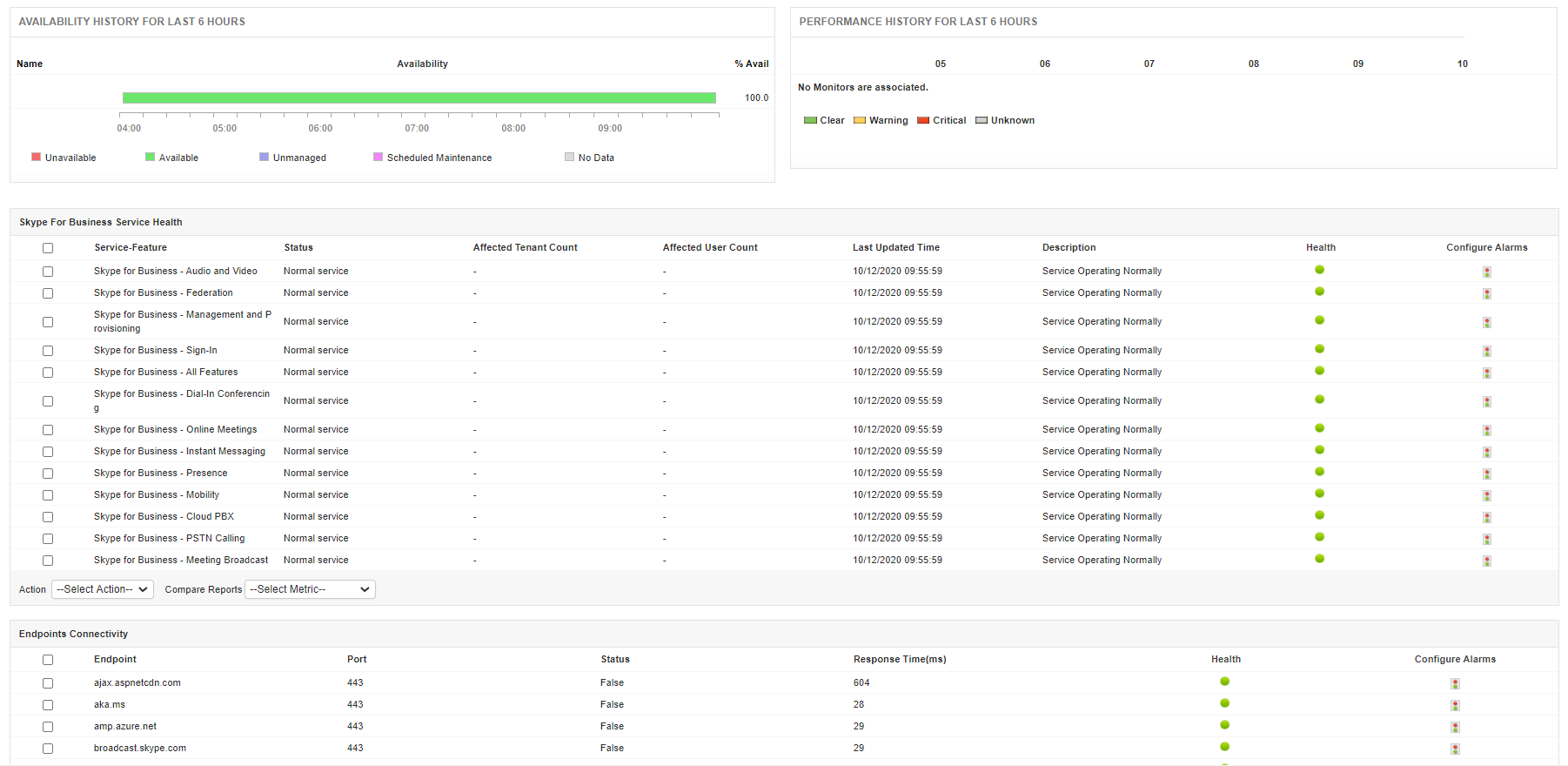The image size is (1568, 766).
Task: Click health dot for Sign-In service
Action: point(1319,349)
